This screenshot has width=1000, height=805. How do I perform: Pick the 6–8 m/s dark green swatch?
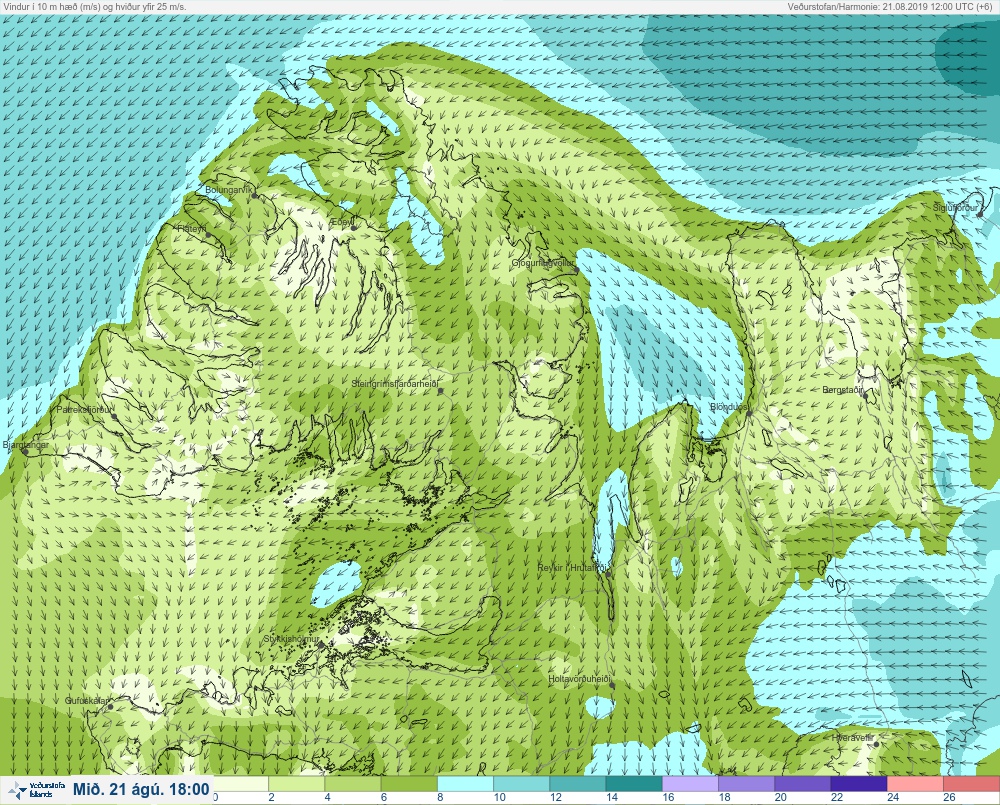click(x=409, y=783)
